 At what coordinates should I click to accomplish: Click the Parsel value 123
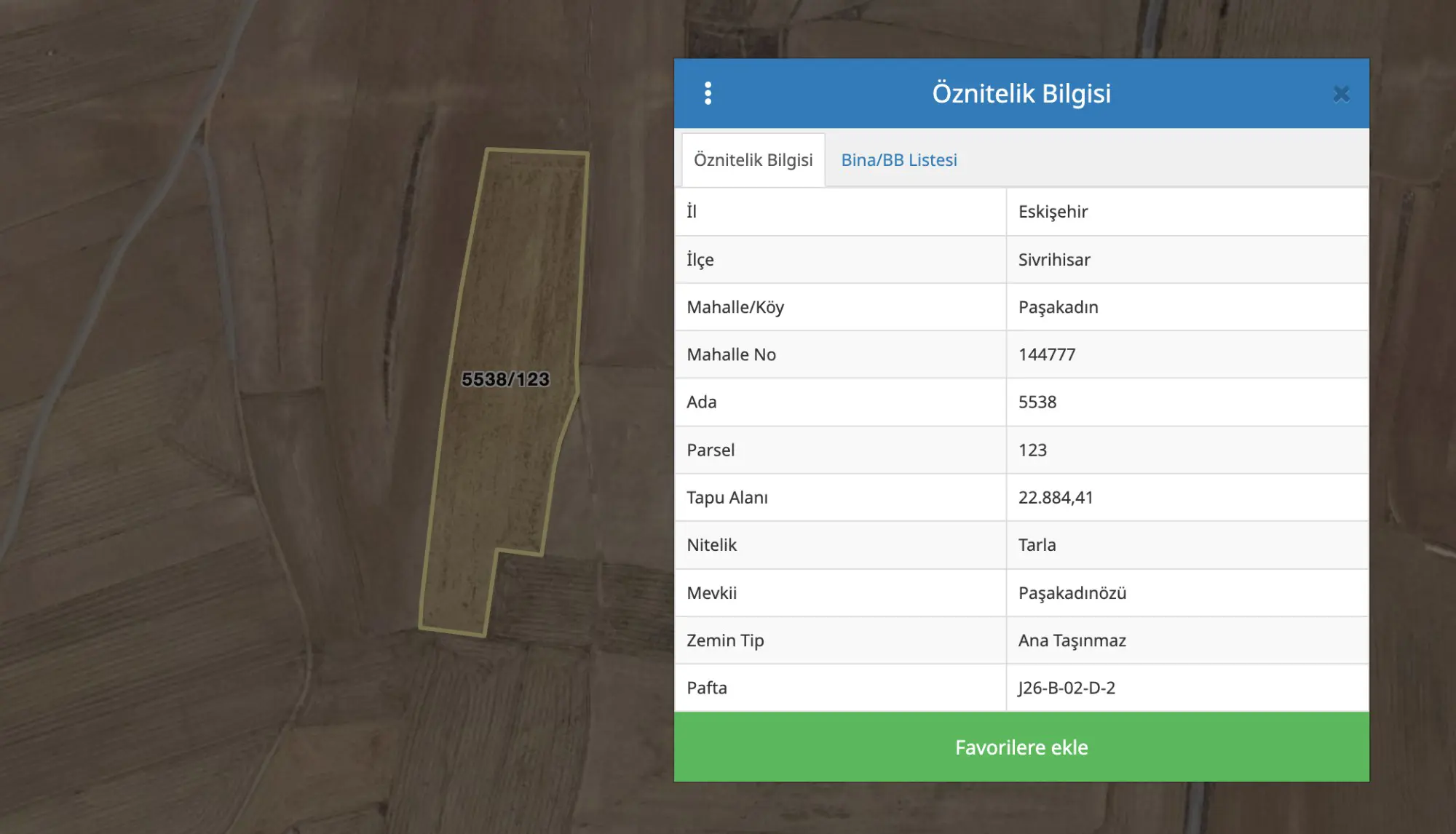[1032, 450]
